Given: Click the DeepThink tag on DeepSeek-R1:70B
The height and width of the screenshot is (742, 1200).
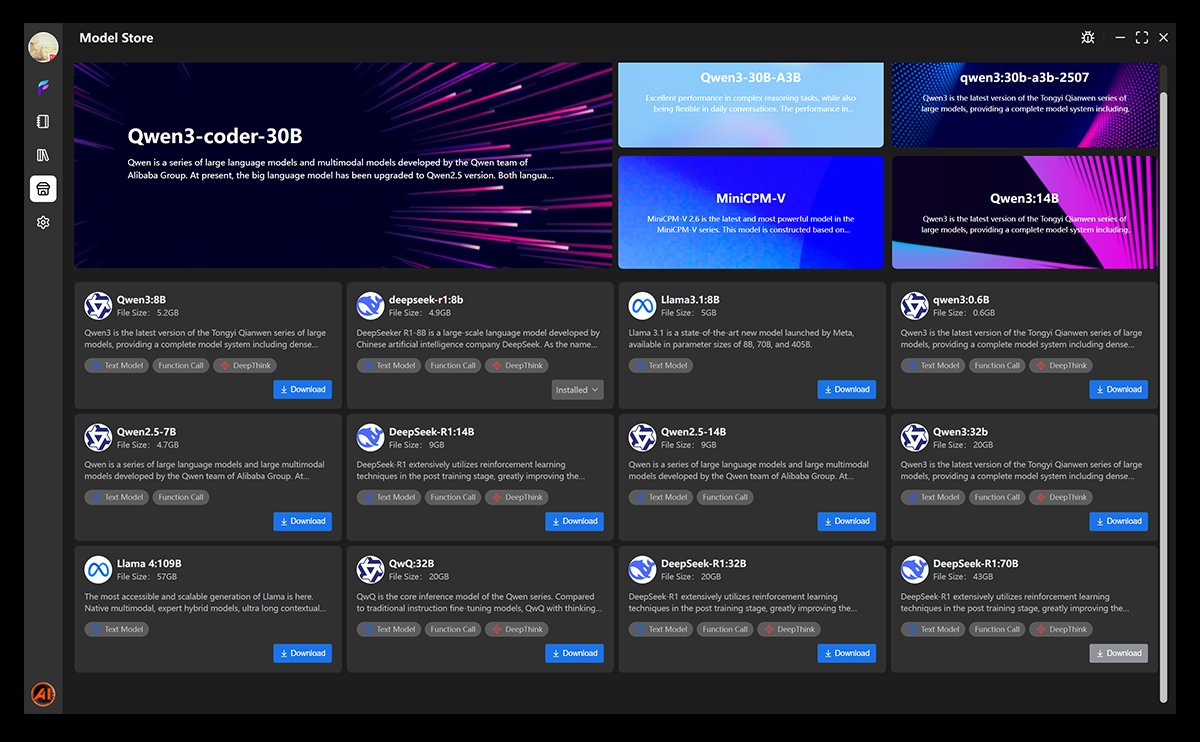Looking at the screenshot, I should point(1060,629).
